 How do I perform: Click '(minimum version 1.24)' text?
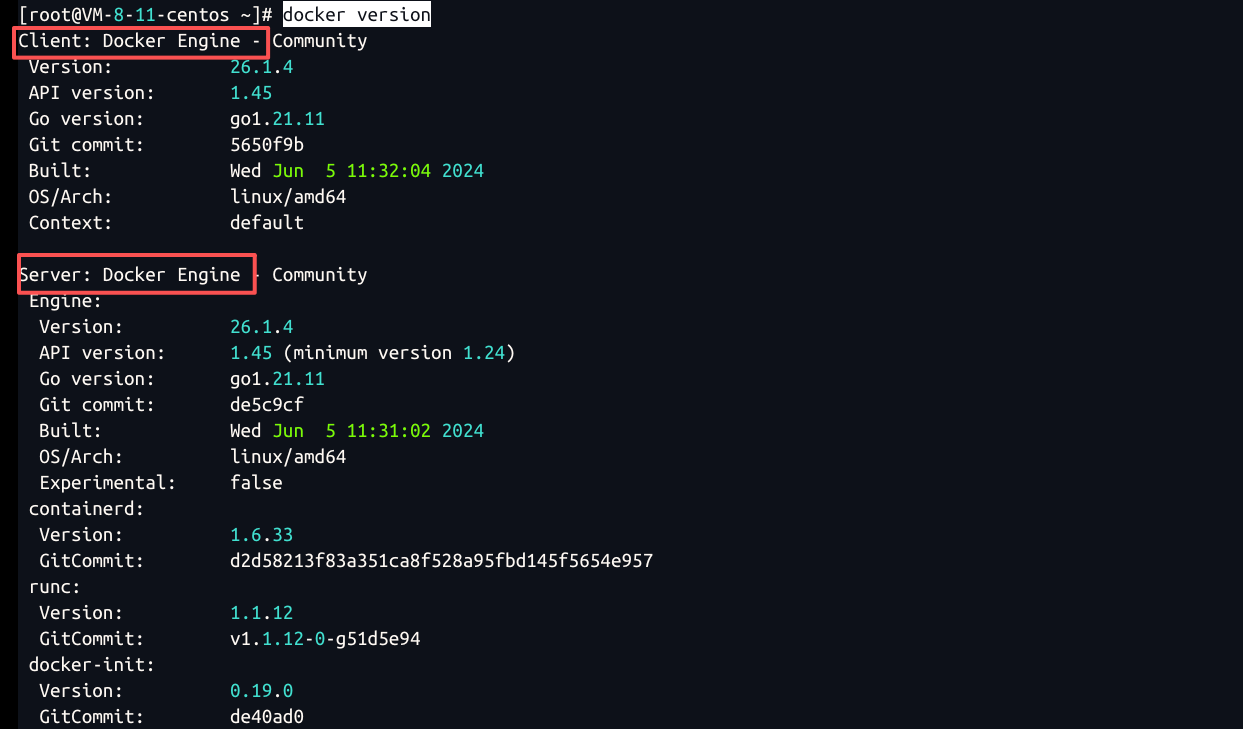click(400, 353)
